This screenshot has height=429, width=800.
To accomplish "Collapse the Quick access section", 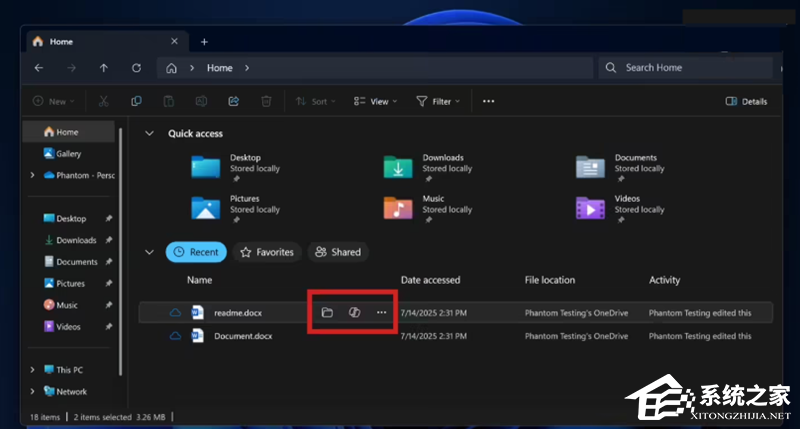I will coord(150,133).
